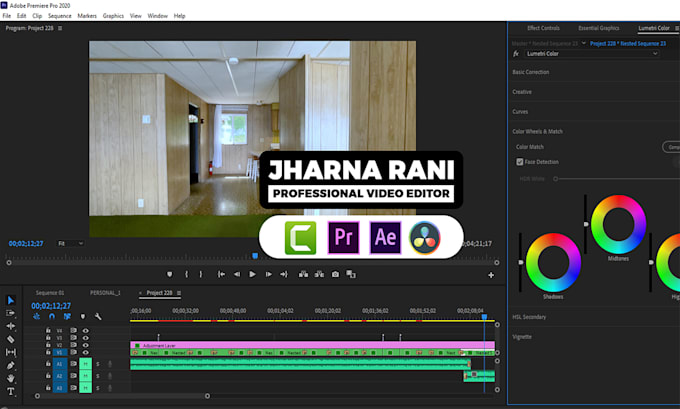Play the program monitor
This screenshot has width=680, height=409.
click(x=252, y=274)
